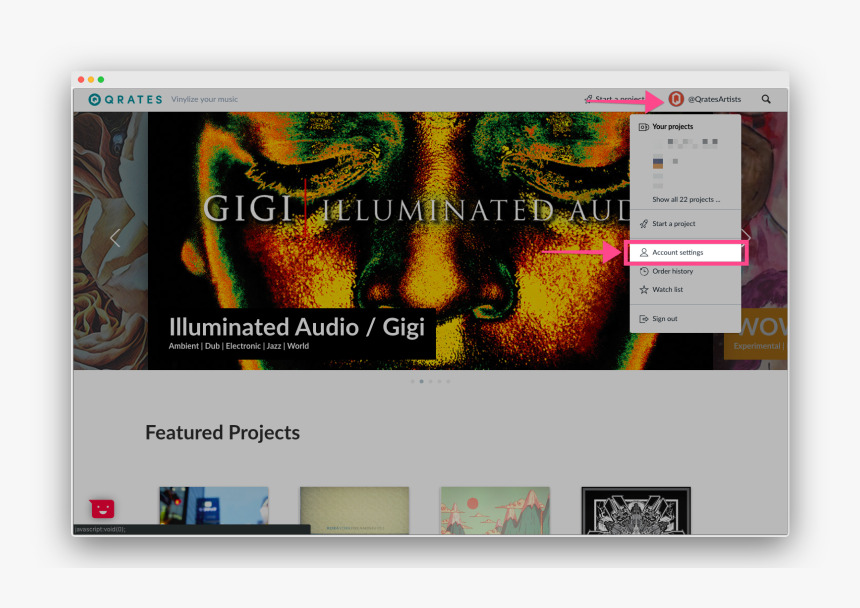Click the Featured Projects heading
Image resolution: width=860 pixels, height=608 pixels.
(x=222, y=433)
